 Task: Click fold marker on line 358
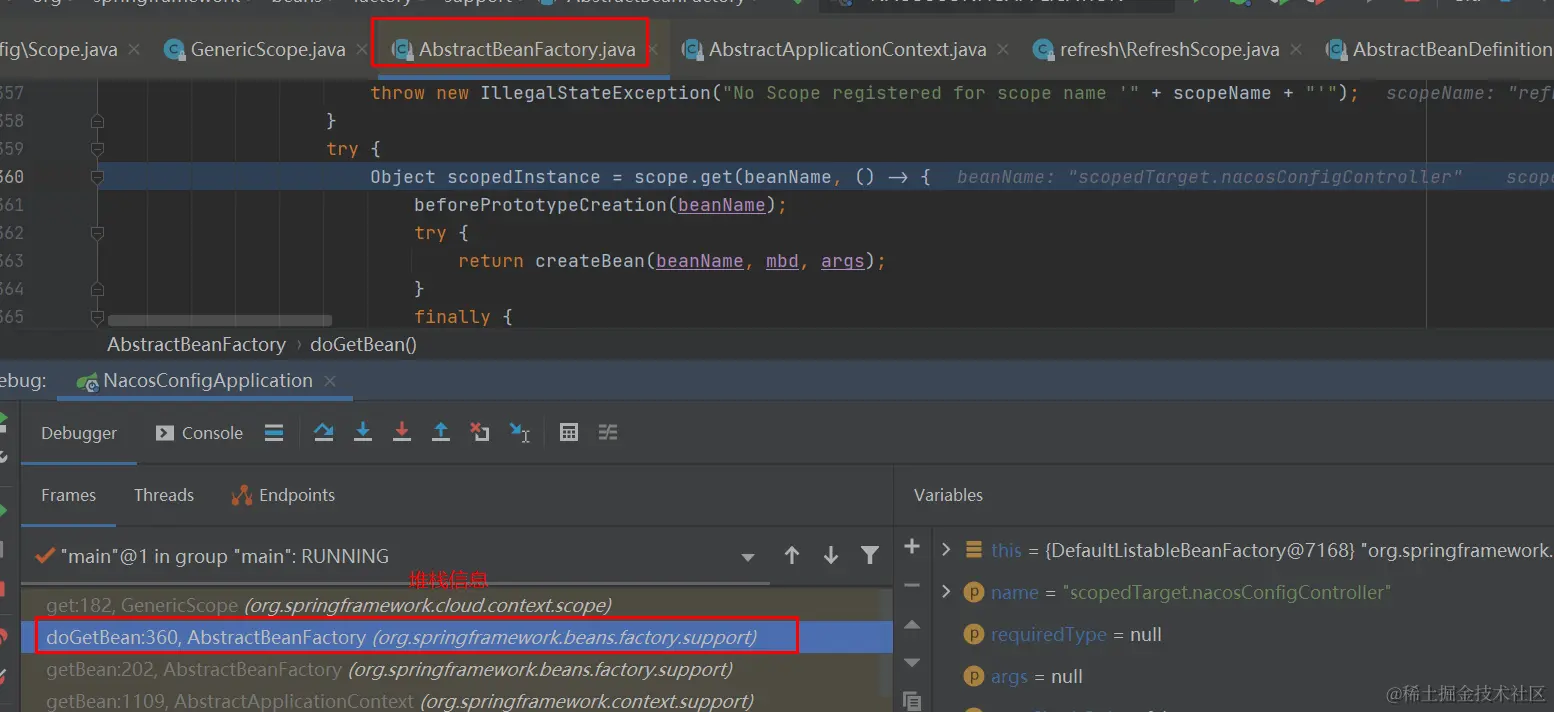click(97, 121)
